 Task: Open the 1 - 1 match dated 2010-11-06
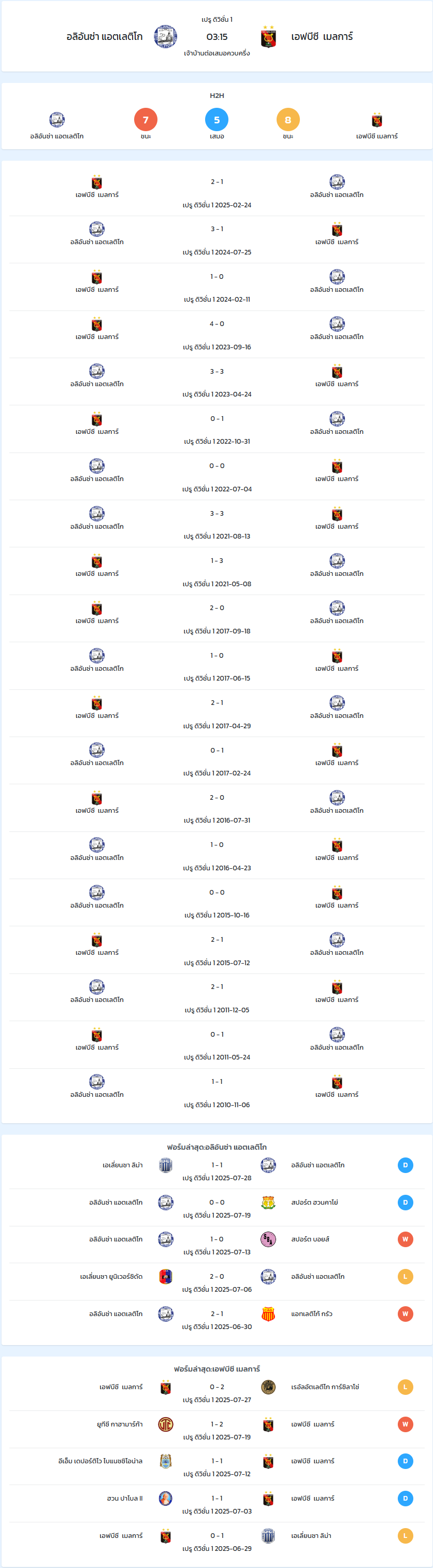pos(216,1093)
